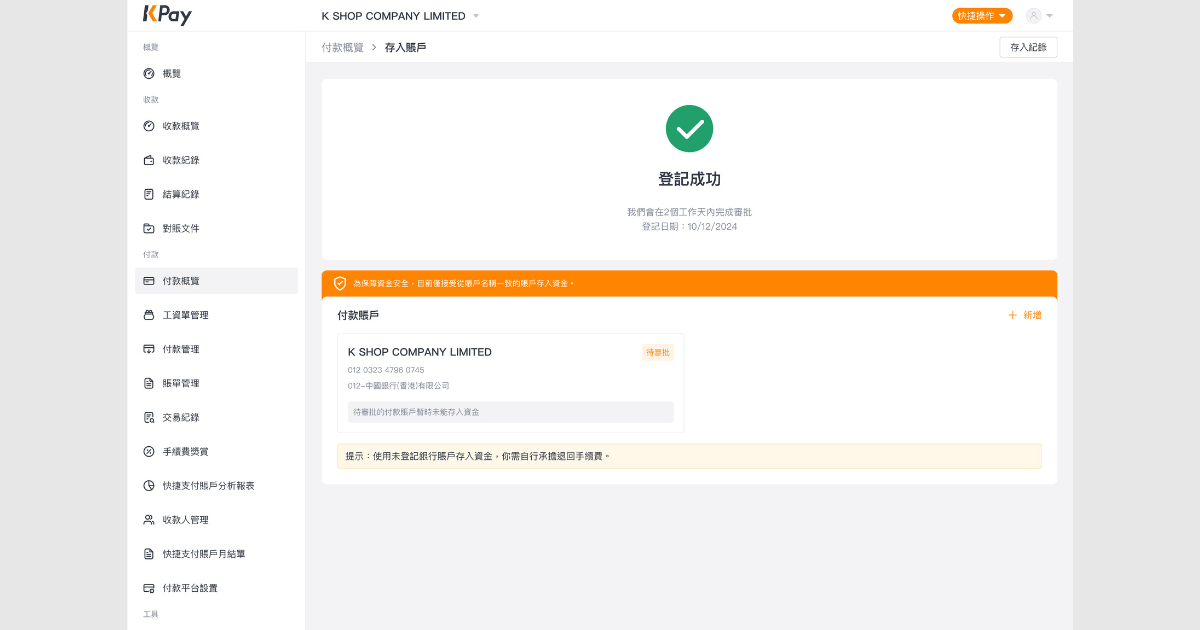Open 付款平台設置 in the sidebar
The width and height of the screenshot is (1200, 630).
tap(190, 588)
